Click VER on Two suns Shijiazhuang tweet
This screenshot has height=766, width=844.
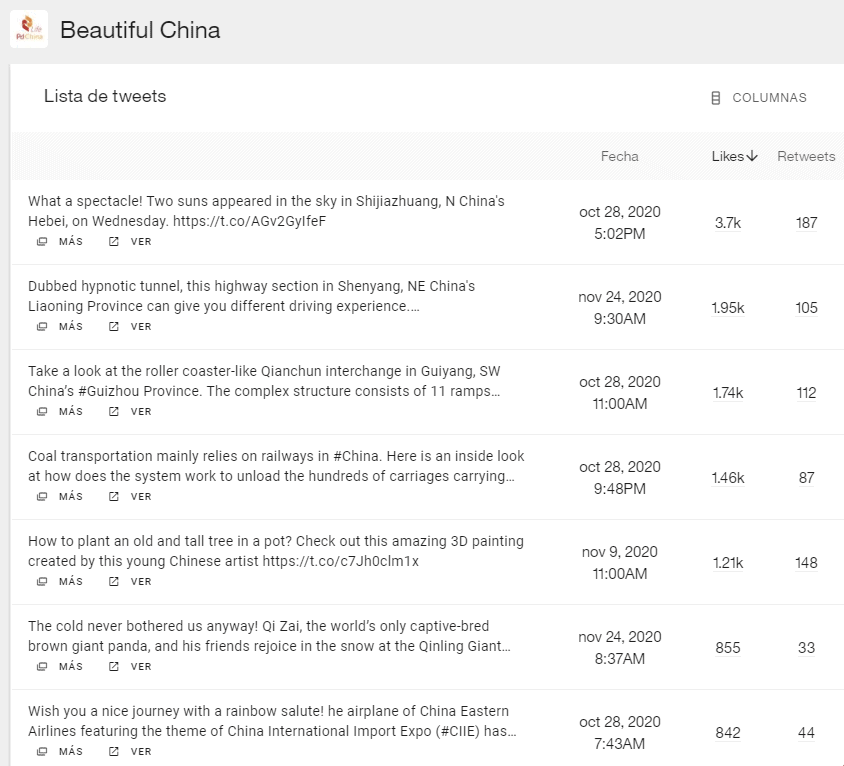pyautogui.click(x=141, y=242)
